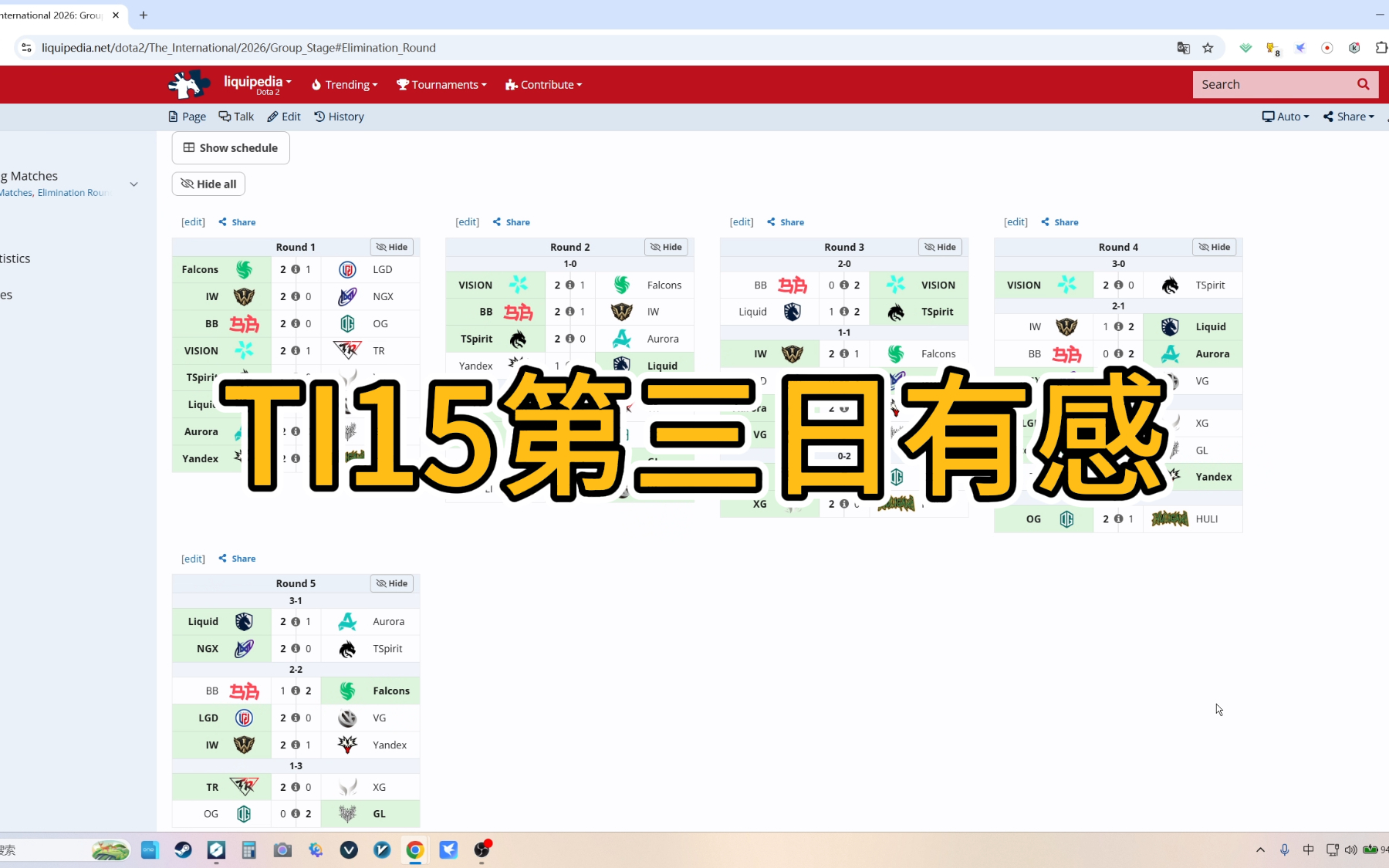
Task: Open match info for VISION vs Falcons in Round 2
Action: pos(569,285)
